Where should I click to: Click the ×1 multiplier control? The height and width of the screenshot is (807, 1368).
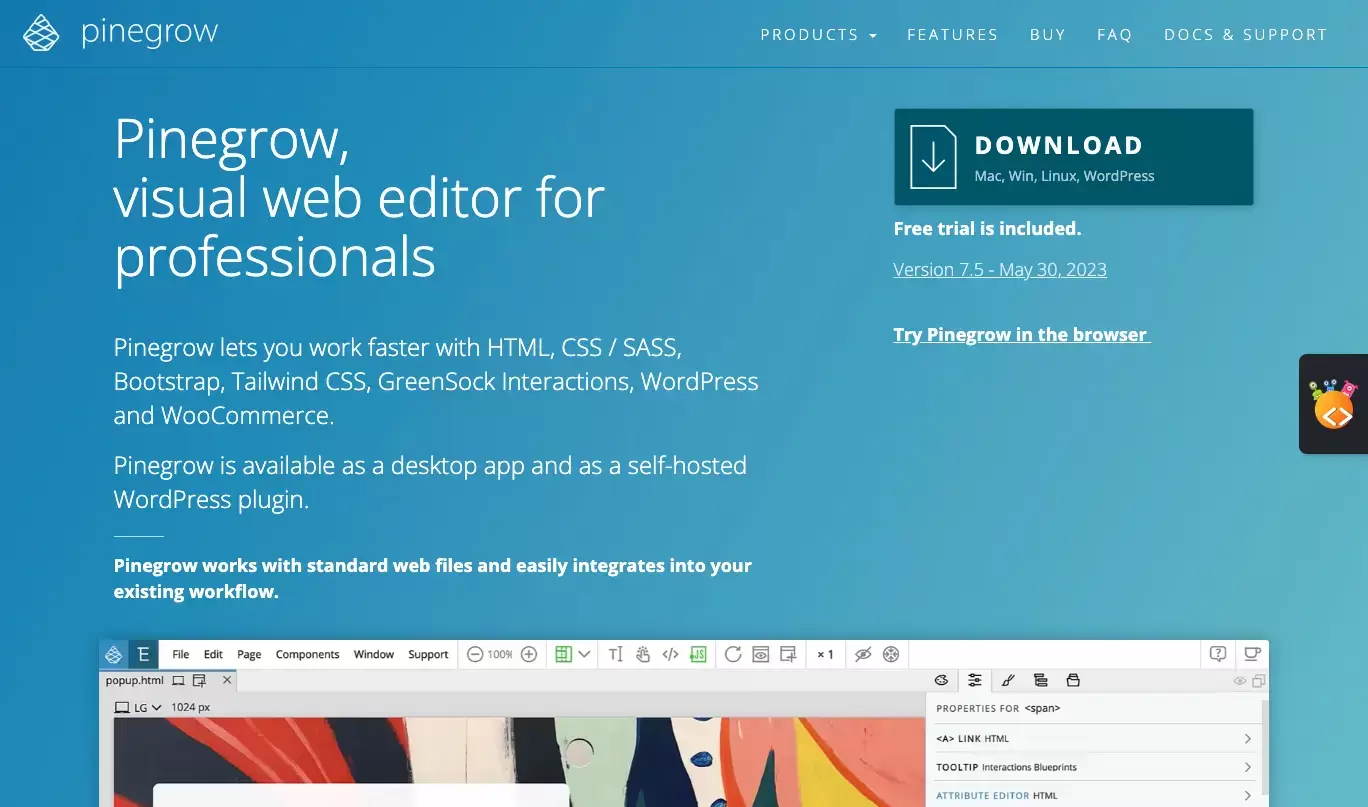click(x=825, y=654)
